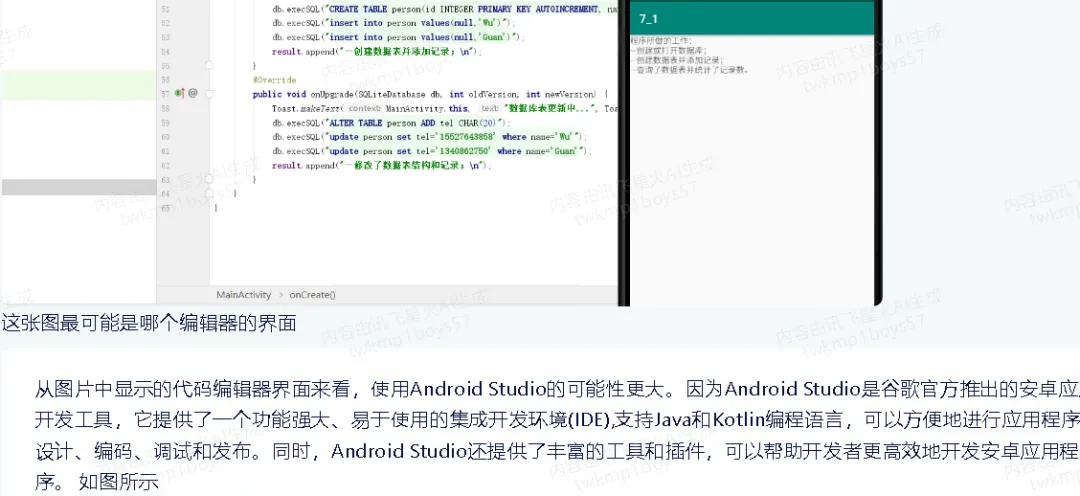Click line number 58 in the gutter
Viewport: 1080px width, 496px height.
click(x=165, y=108)
